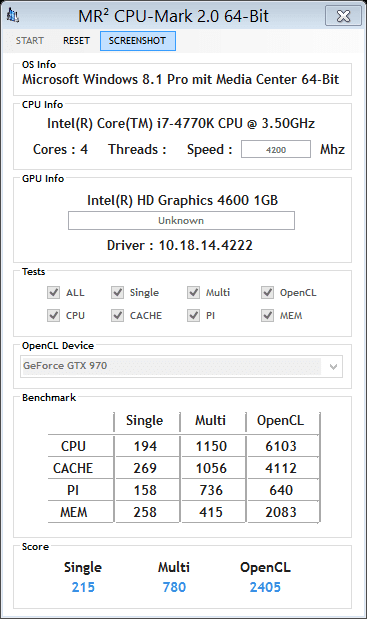The image size is (367, 619).
Task: Disable the OpenCL test checkbox
Action: click(x=267, y=293)
